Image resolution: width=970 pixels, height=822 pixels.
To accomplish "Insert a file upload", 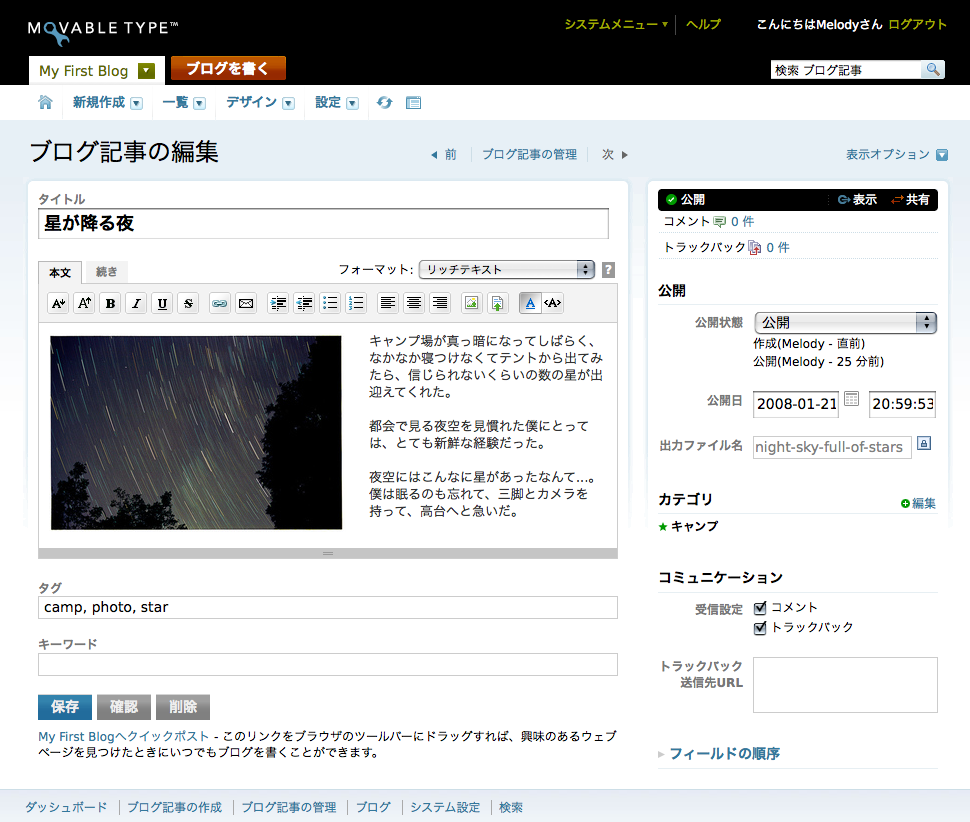I will (497, 303).
